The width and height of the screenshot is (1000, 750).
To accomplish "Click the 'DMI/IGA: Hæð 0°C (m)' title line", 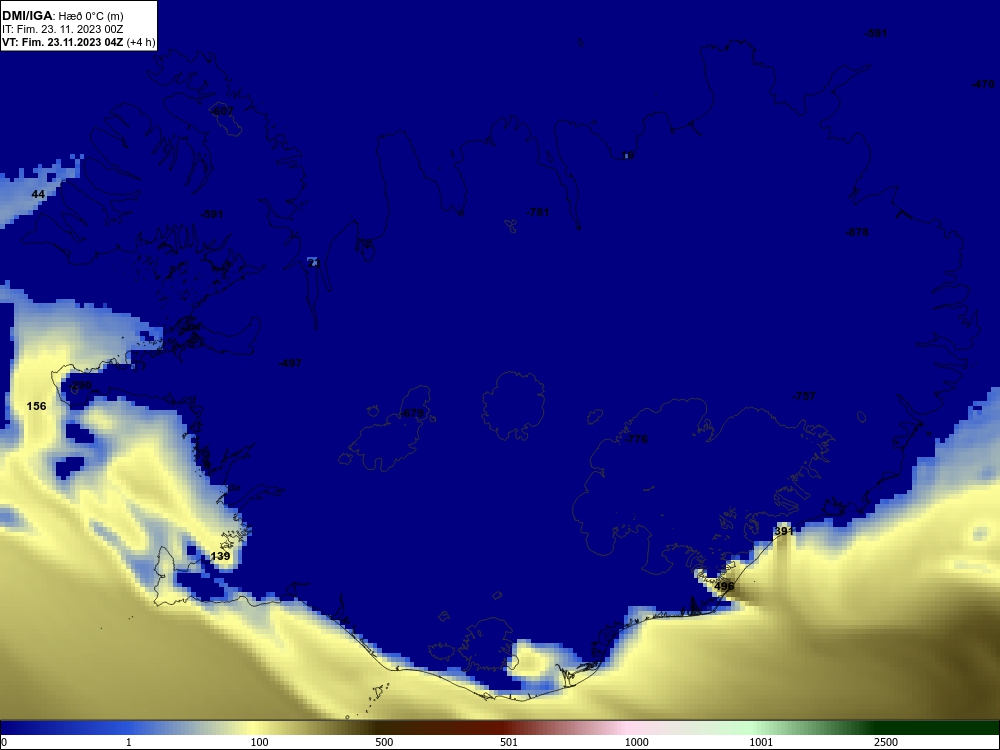I will (x=62, y=16).
